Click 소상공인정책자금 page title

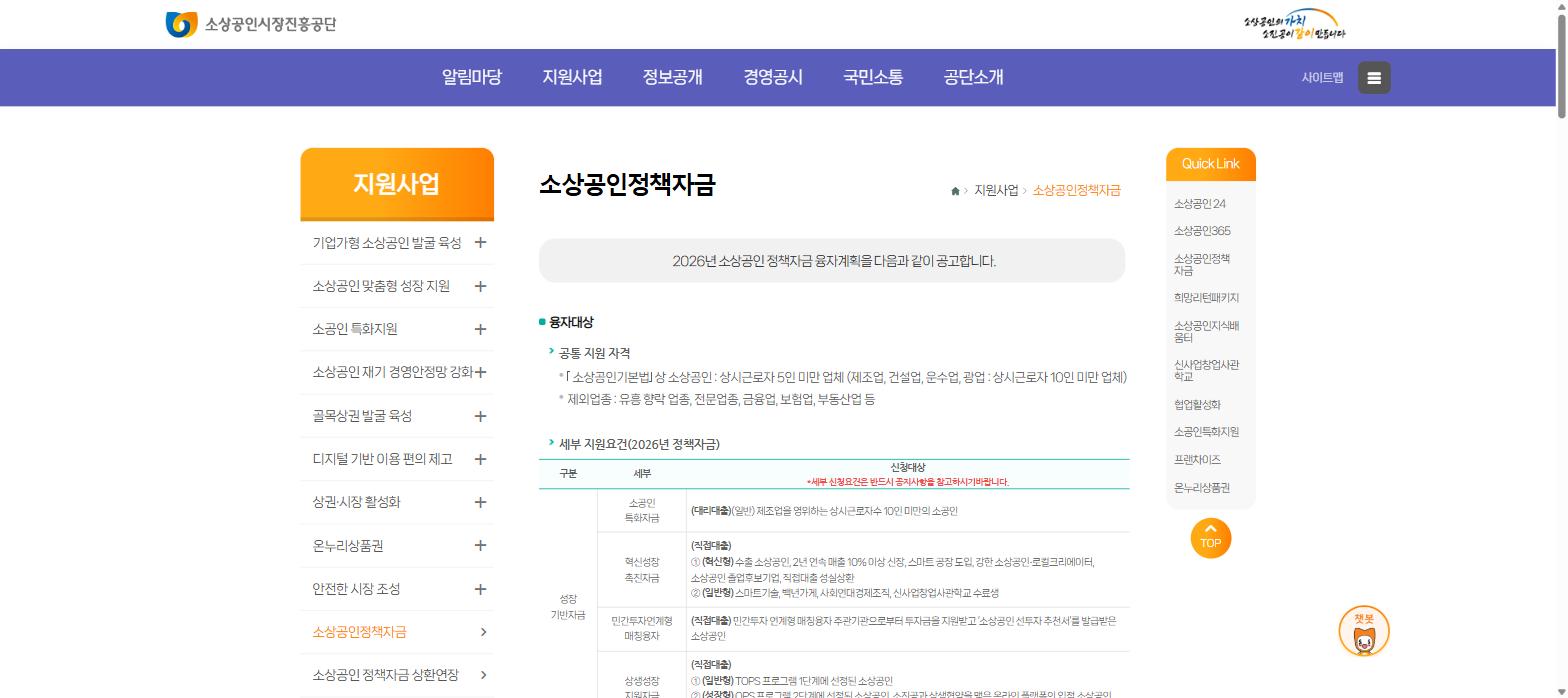click(x=627, y=185)
